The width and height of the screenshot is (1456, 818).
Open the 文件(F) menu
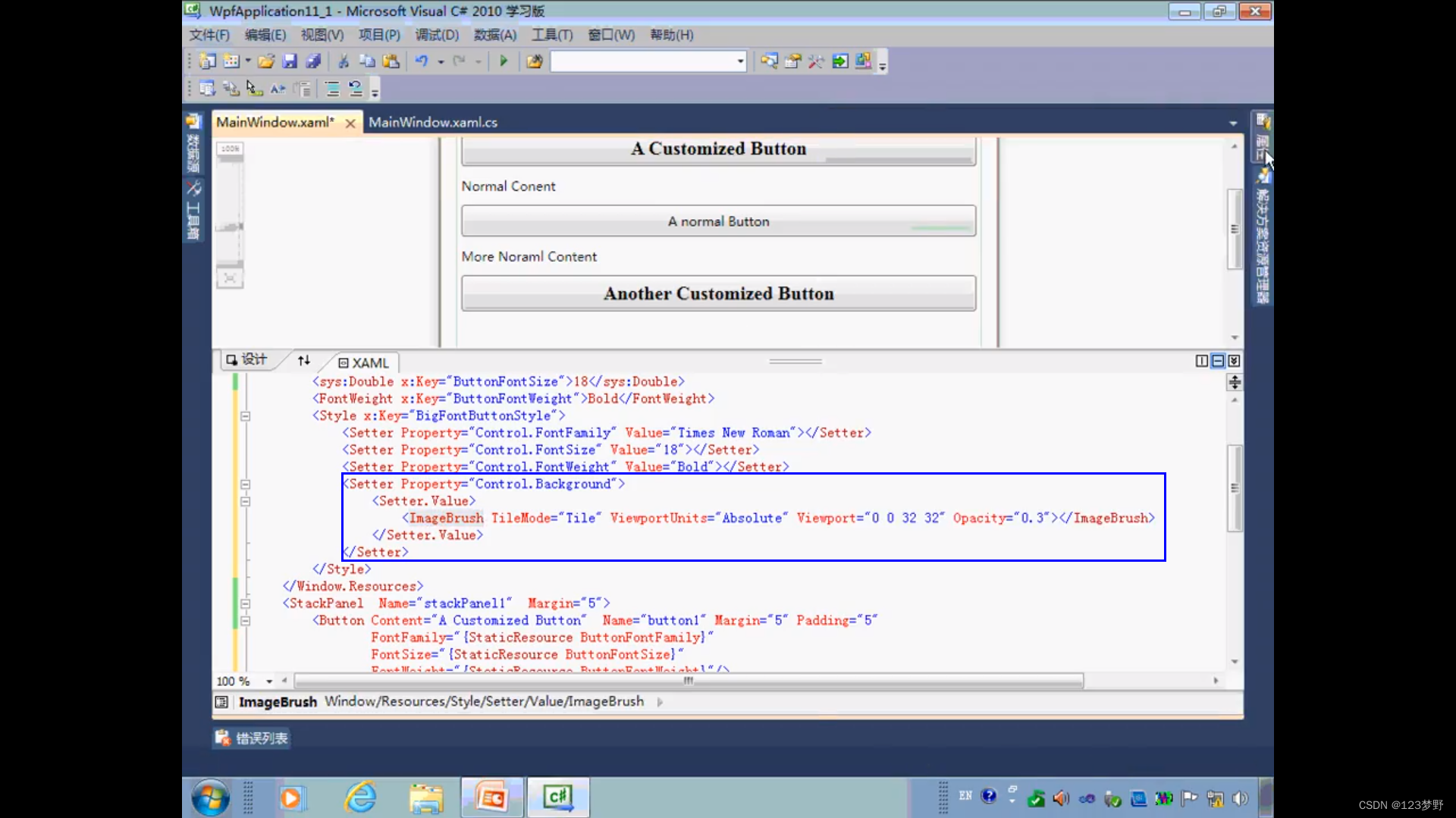pos(209,35)
